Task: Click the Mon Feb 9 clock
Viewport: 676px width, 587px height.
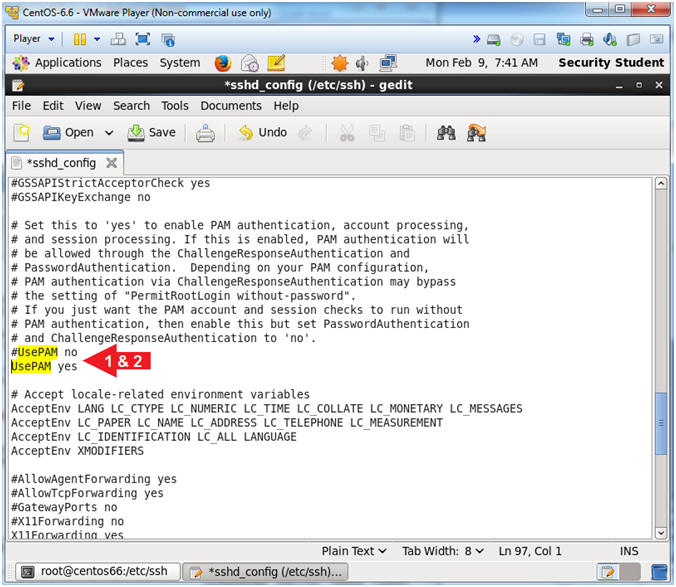Action: click(482, 62)
